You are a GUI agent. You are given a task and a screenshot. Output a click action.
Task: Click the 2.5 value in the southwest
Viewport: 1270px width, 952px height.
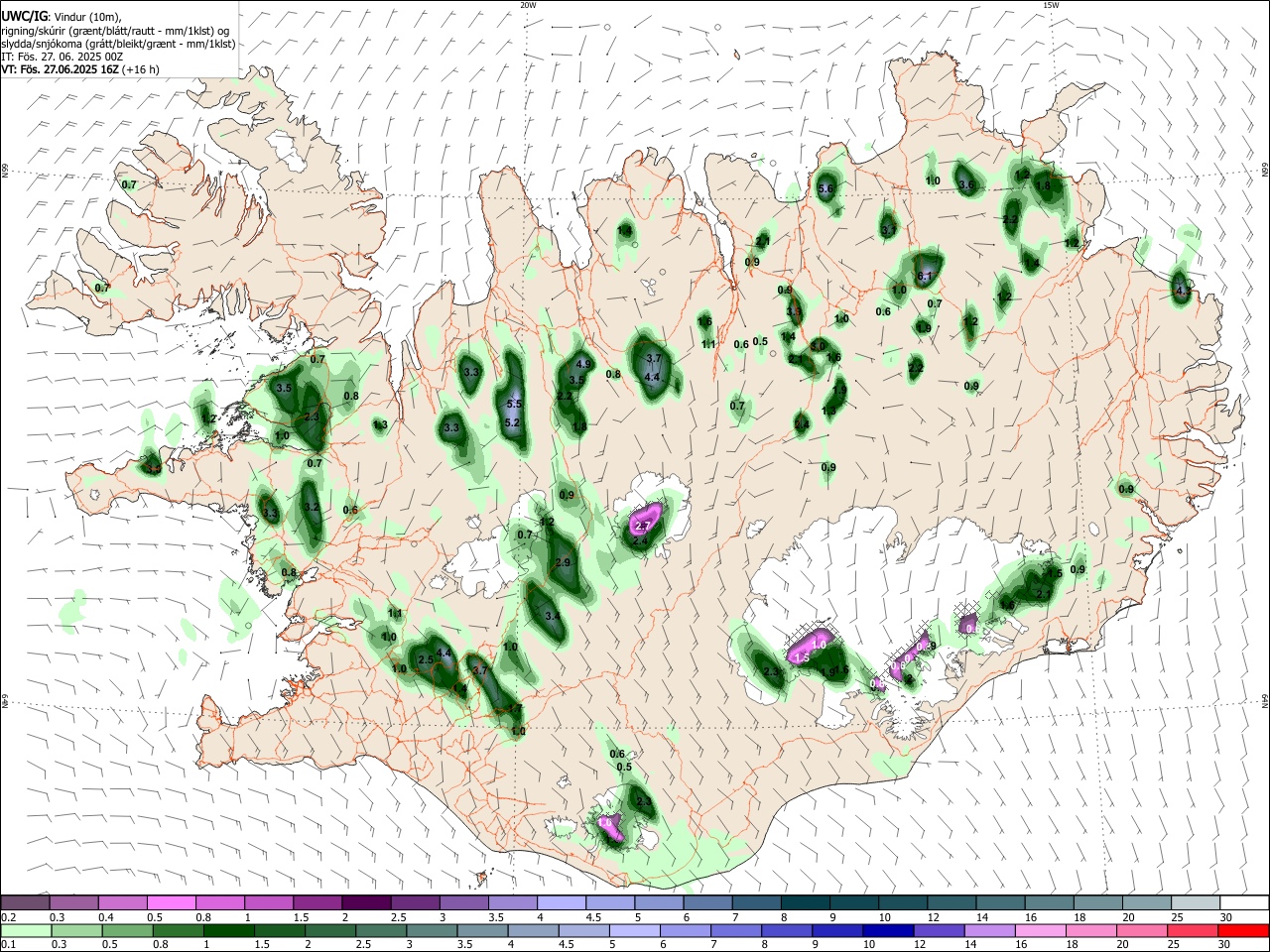tap(425, 659)
